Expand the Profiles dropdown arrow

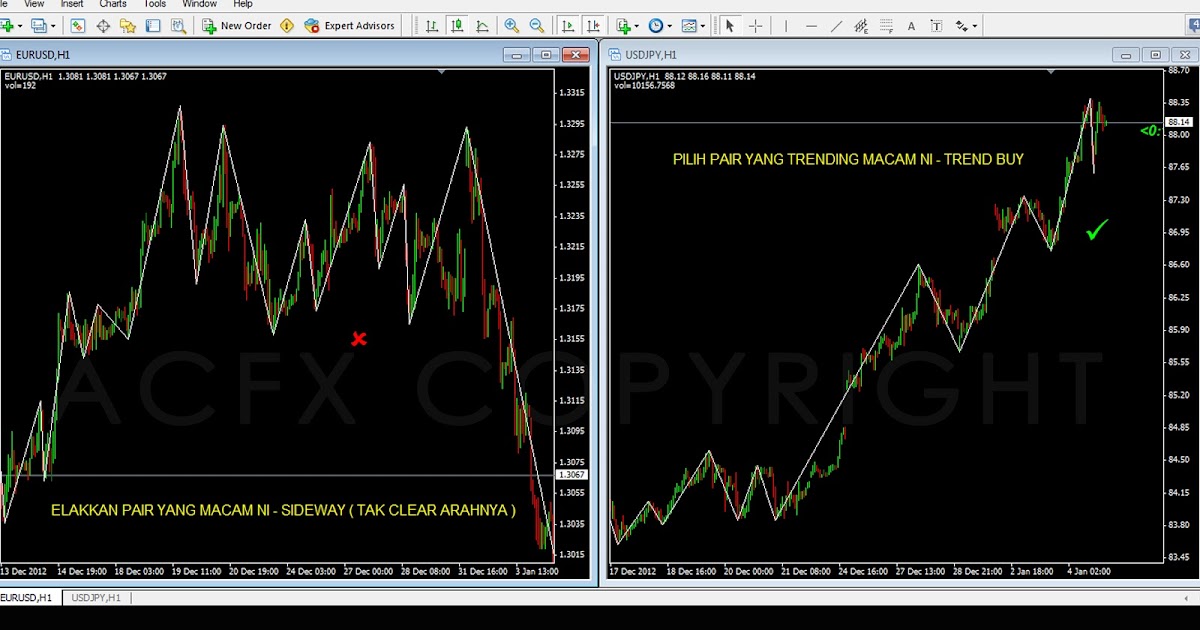tap(52, 25)
